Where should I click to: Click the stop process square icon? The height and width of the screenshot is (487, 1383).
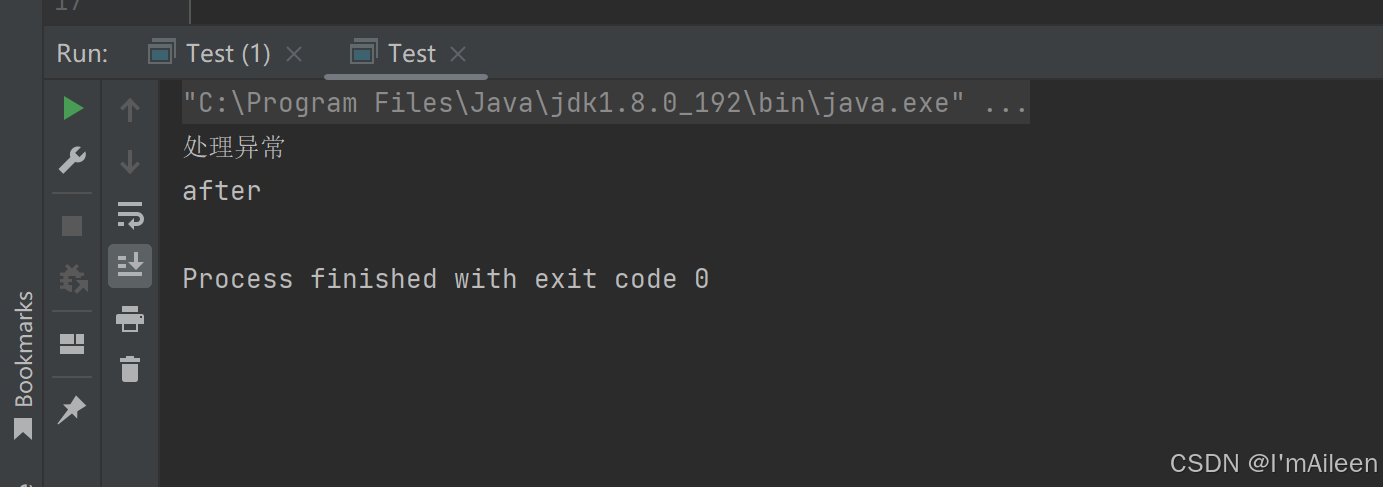(x=72, y=226)
